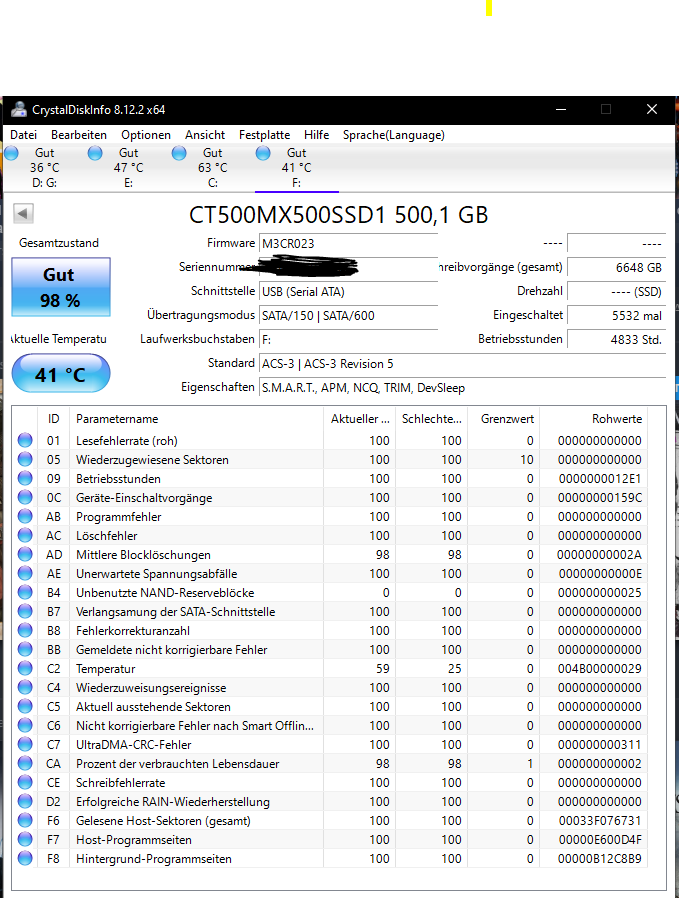The height and width of the screenshot is (898, 679).
Task: Open the Optionen menu
Action: [146, 135]
